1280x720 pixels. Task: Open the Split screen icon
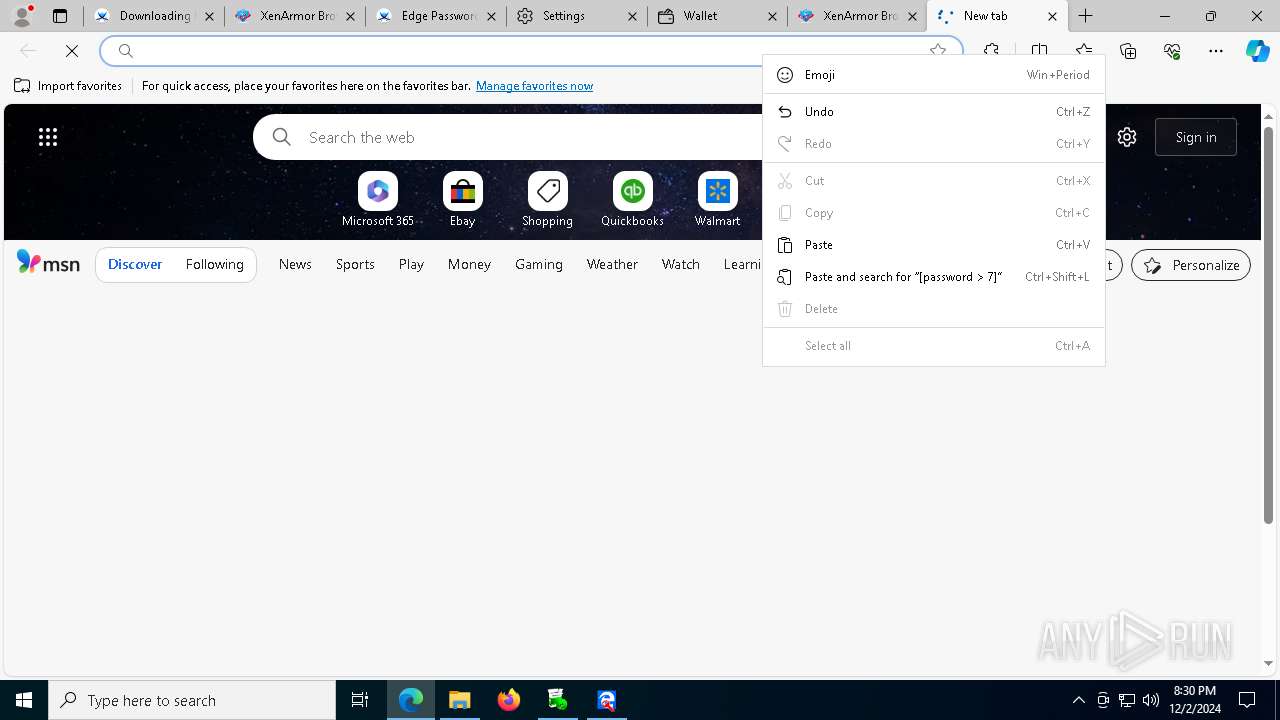[x=1039, y=51]
